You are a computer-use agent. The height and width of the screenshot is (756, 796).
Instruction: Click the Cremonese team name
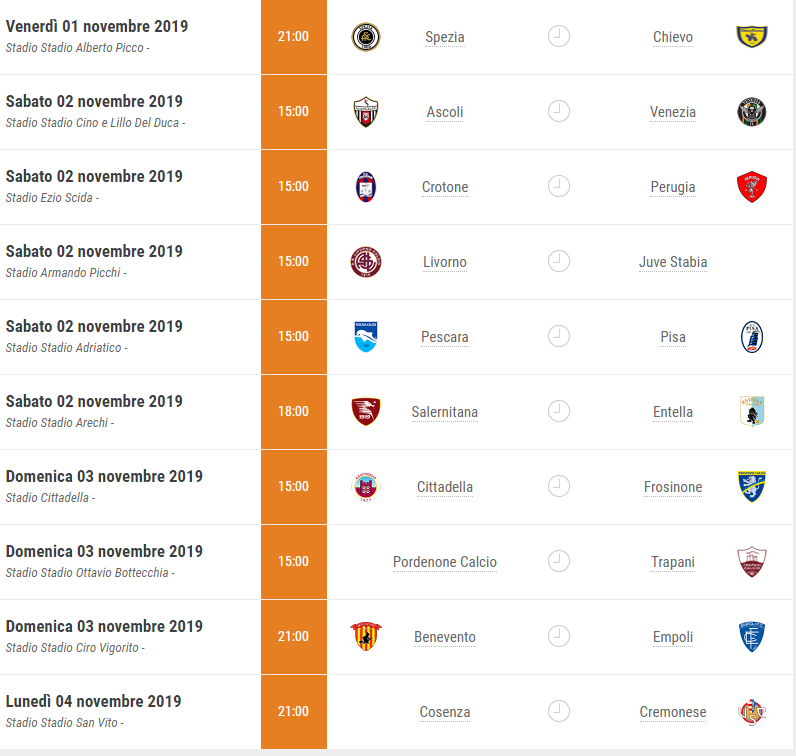[673, 712]
